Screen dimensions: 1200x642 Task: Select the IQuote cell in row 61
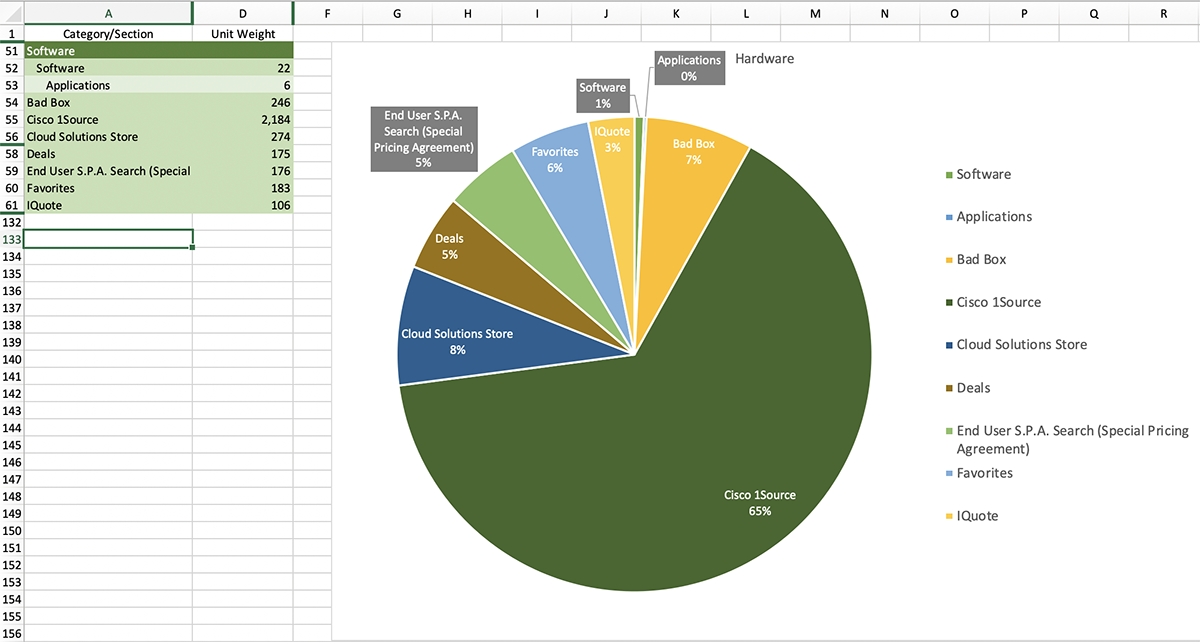[108, 205]
